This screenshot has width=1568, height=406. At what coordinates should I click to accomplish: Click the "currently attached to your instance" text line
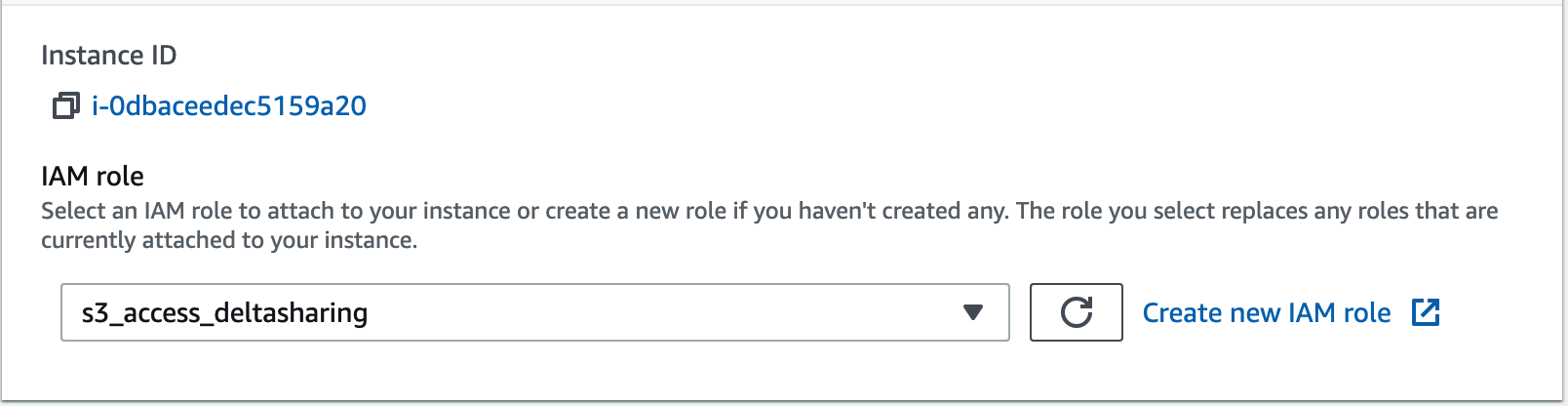tap(229, 240)
